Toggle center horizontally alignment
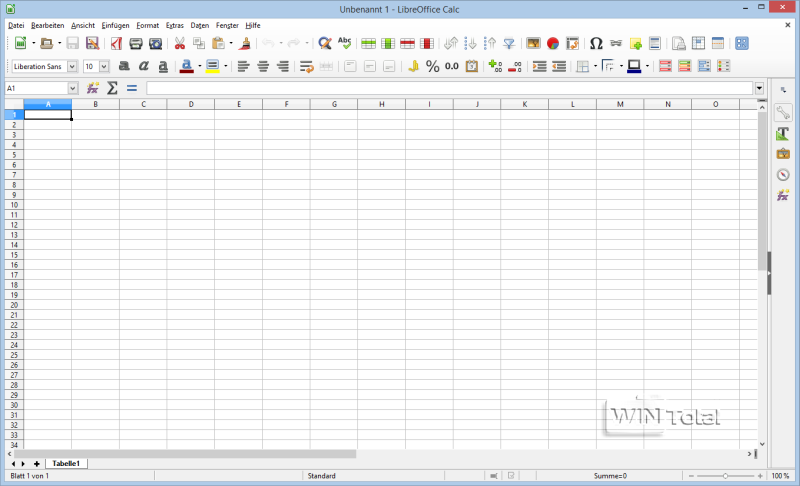Image resolution: width=800 pixels, height=486 pixels. 263,66
